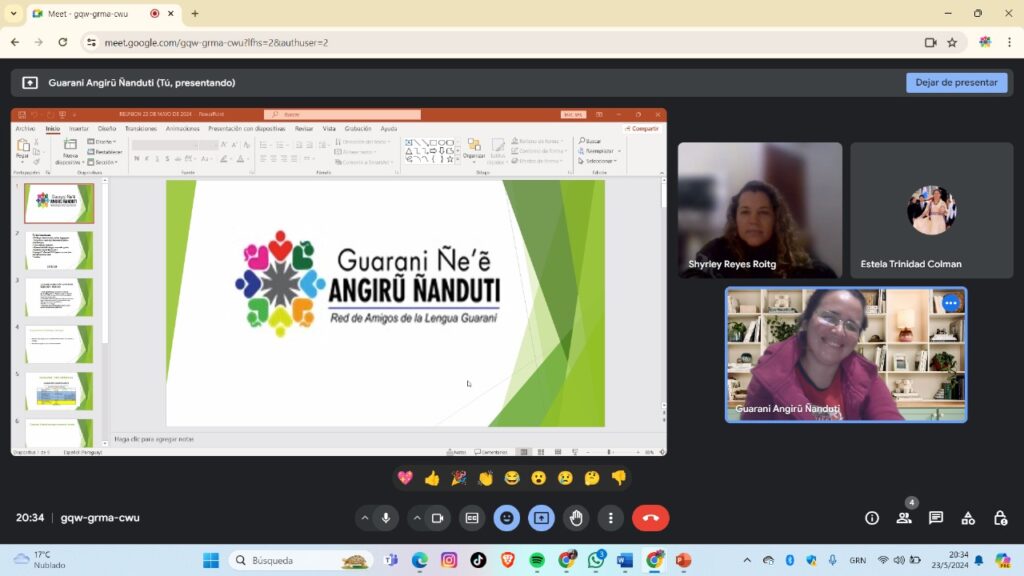
Task: Open meeting details info panel
Action: (872, 518)
